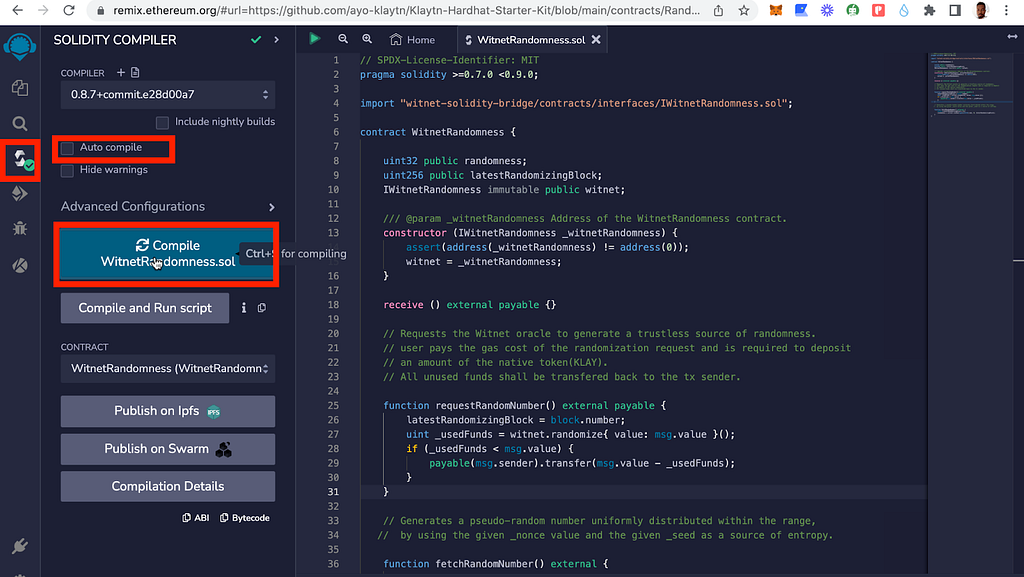Open Compilation Details

click(168, 486)
